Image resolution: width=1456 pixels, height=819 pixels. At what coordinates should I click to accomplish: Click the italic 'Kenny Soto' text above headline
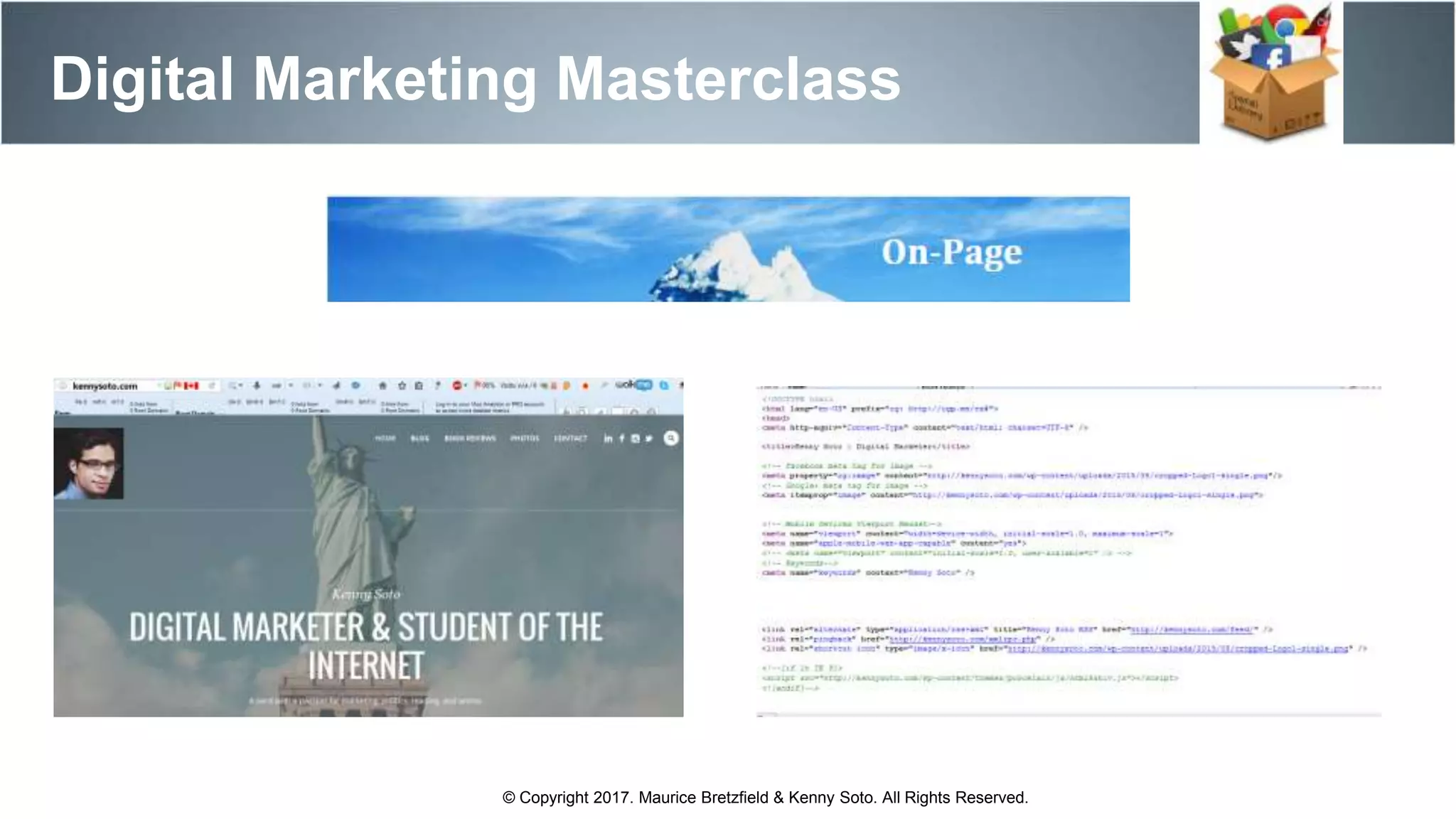click(x=366, y=594)
